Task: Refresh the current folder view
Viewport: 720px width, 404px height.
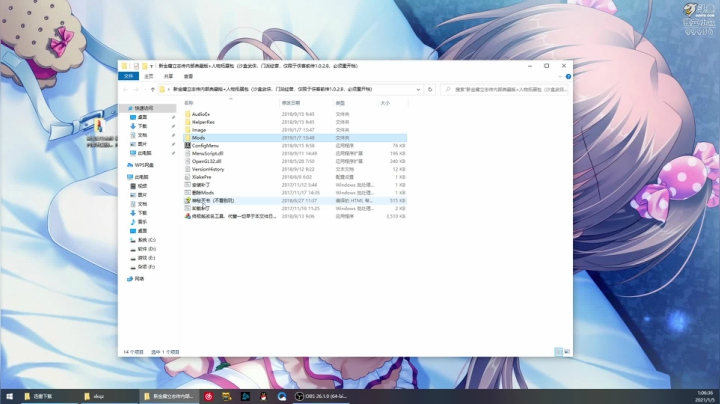Action: coord(430,90)
